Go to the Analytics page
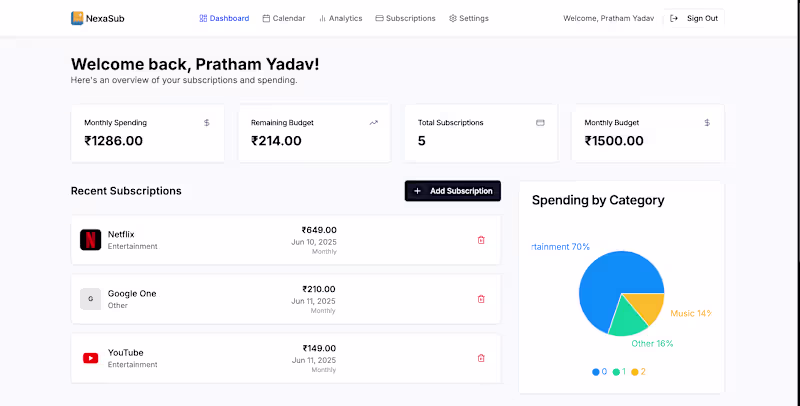 pyautogui.click(x=341, y=18)
